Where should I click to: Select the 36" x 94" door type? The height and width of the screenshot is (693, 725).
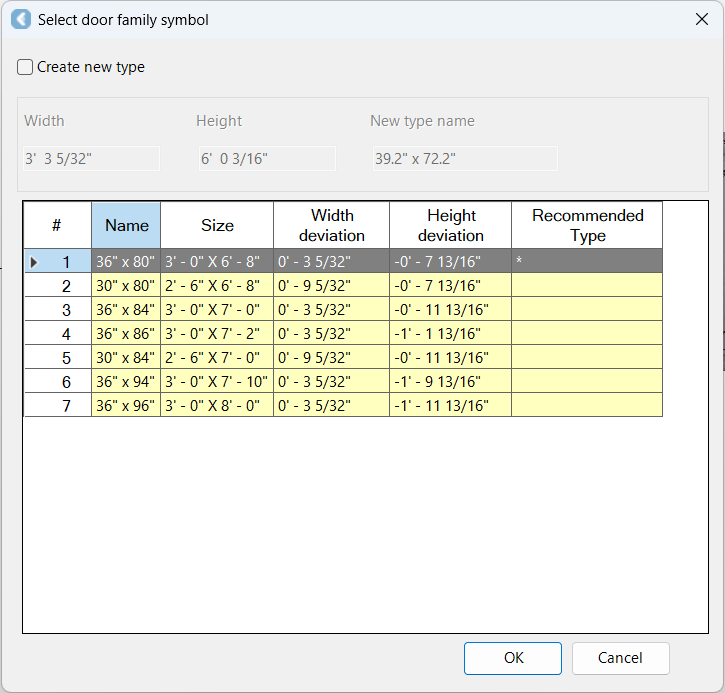[x=126, y=382]
